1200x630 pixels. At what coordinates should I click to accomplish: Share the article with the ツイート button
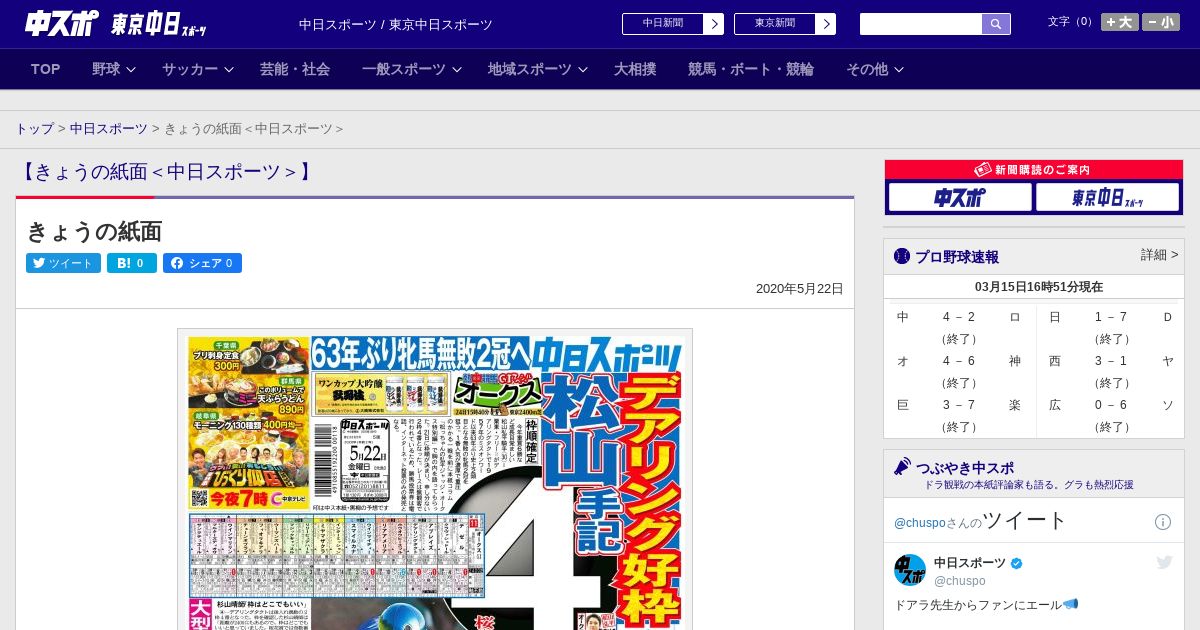coord(63,263)
